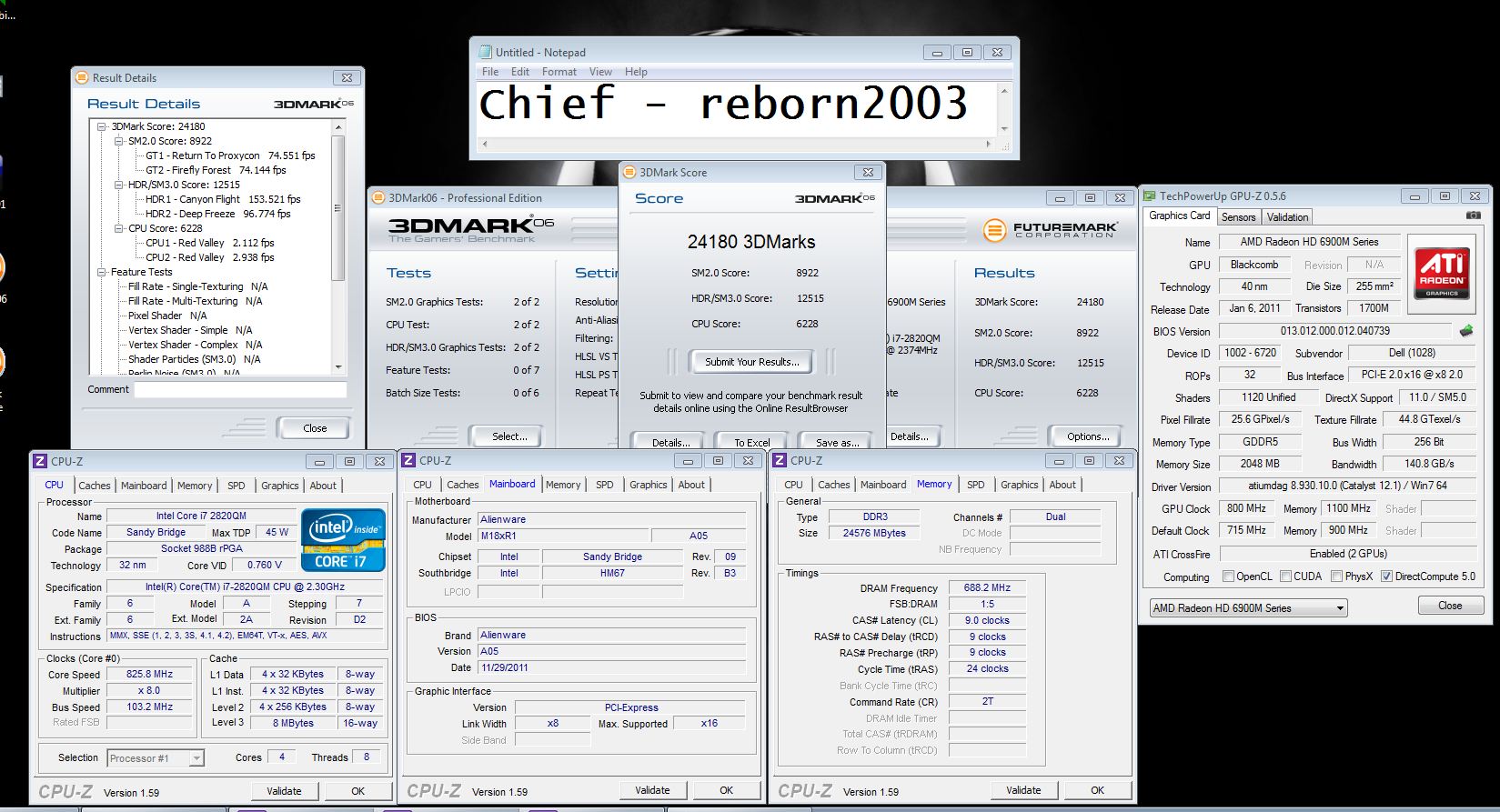1500x812 pixels.
Task: Toggle the CUDA checkbox in GPU-Z
Action: pos(1285,576)
